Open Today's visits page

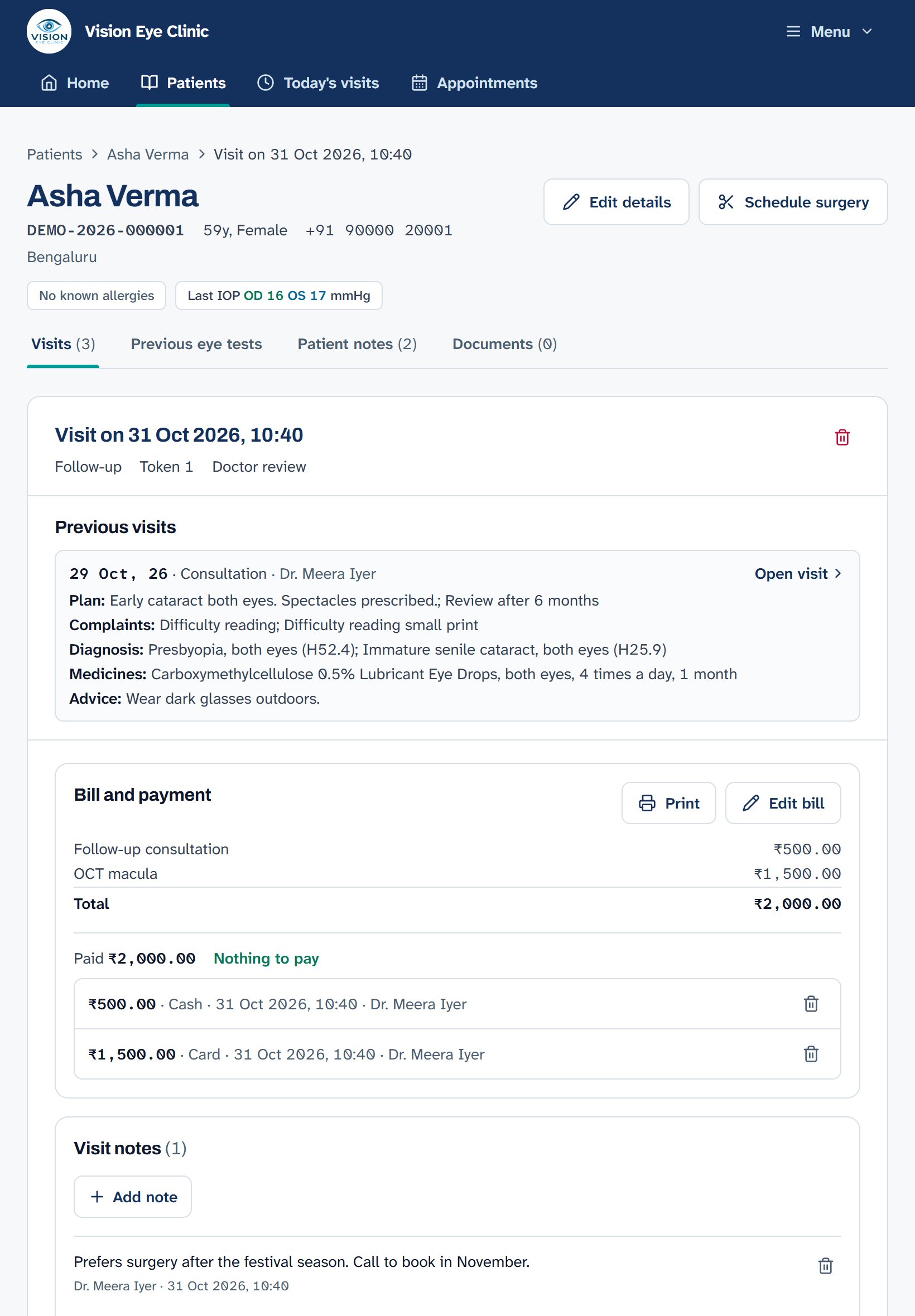[x=318, y=83]
